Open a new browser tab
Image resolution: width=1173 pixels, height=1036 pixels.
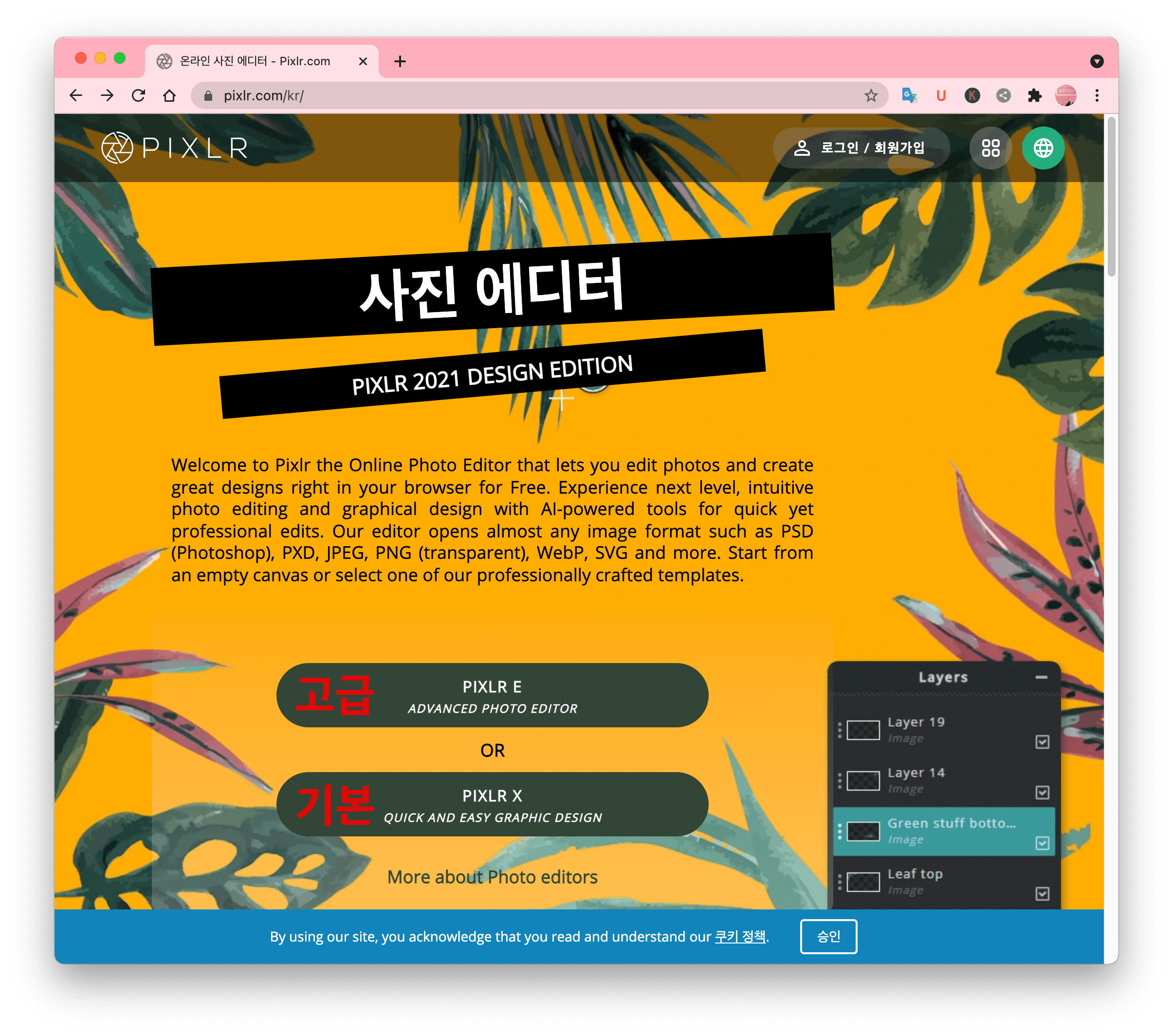coord(400,61)
